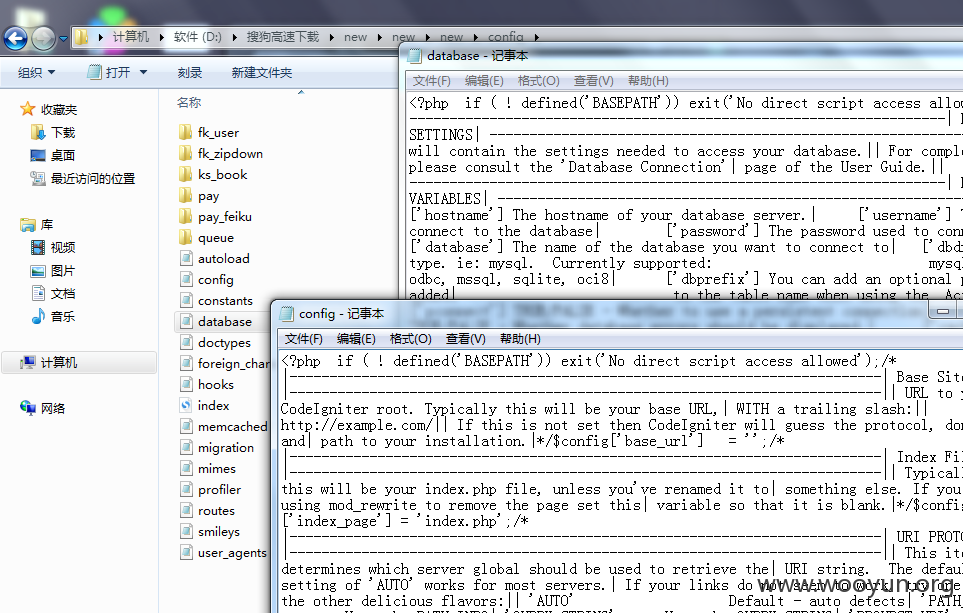The width and height of the screenshot is (963, 613).
Task: Open 文档 library in sidebar
Action: [x=53, y=294]
